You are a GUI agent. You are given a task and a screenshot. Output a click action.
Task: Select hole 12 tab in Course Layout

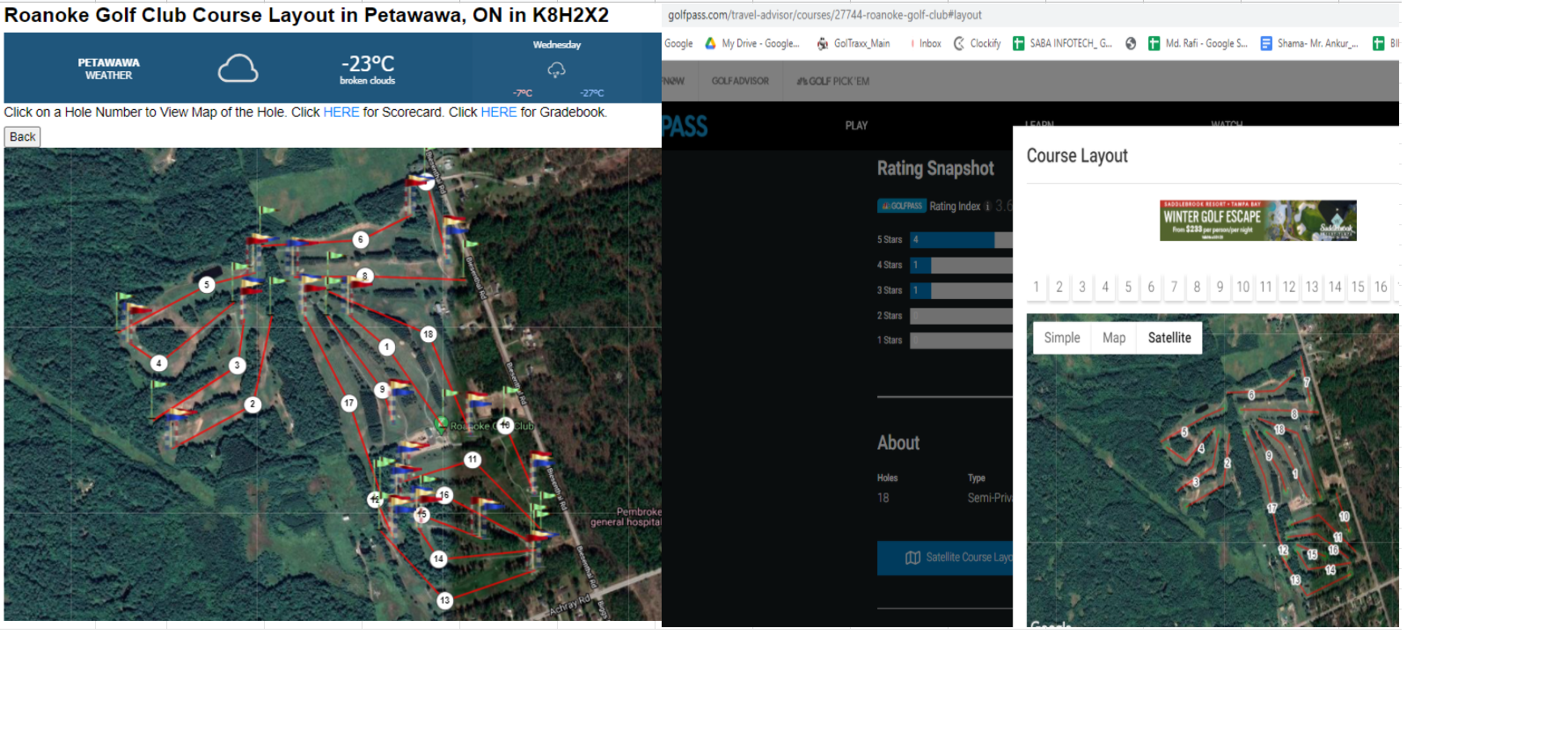pos(1289,287)
